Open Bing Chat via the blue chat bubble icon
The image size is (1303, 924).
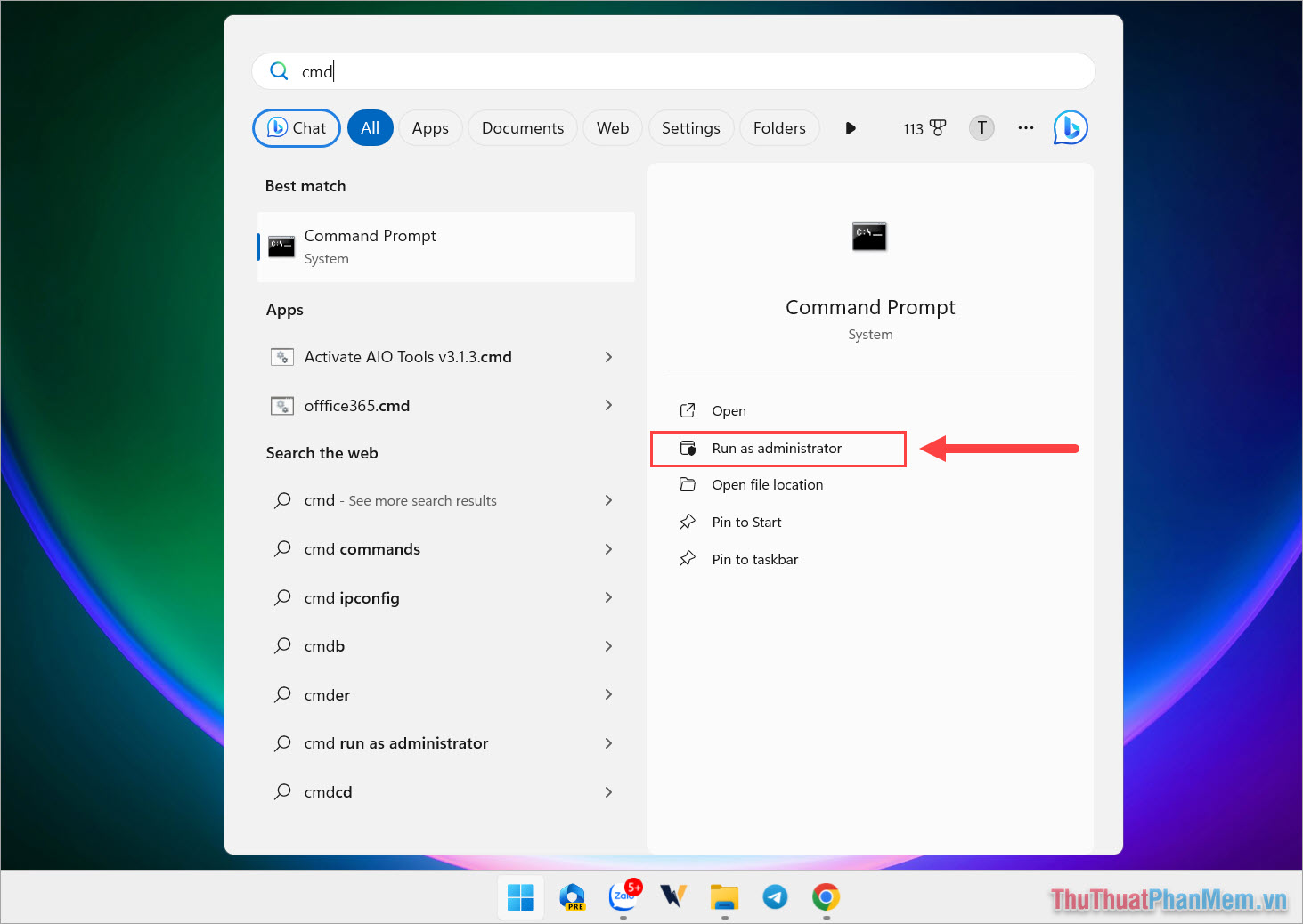tap(1070, 127)
